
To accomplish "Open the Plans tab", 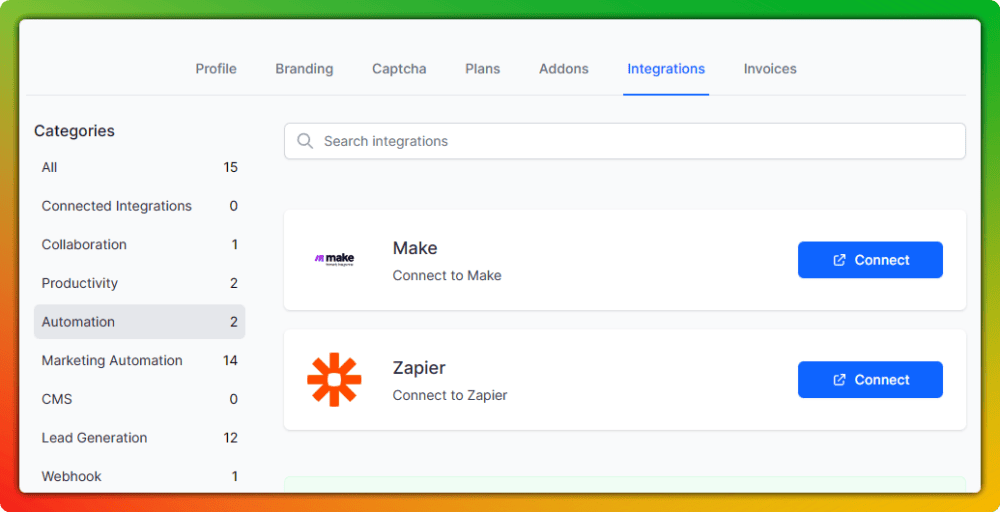I will pyautogui.click(x=482, y=69).
